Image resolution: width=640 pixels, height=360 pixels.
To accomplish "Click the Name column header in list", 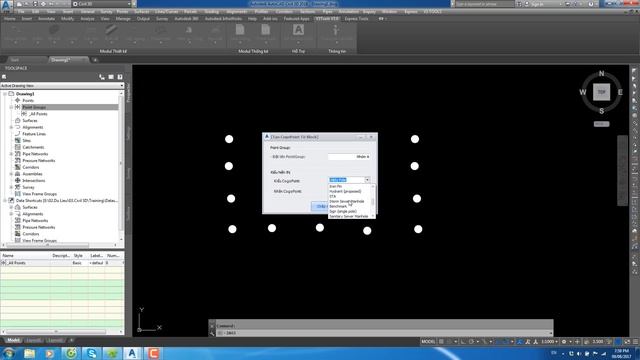I will (x=25, y=256).
